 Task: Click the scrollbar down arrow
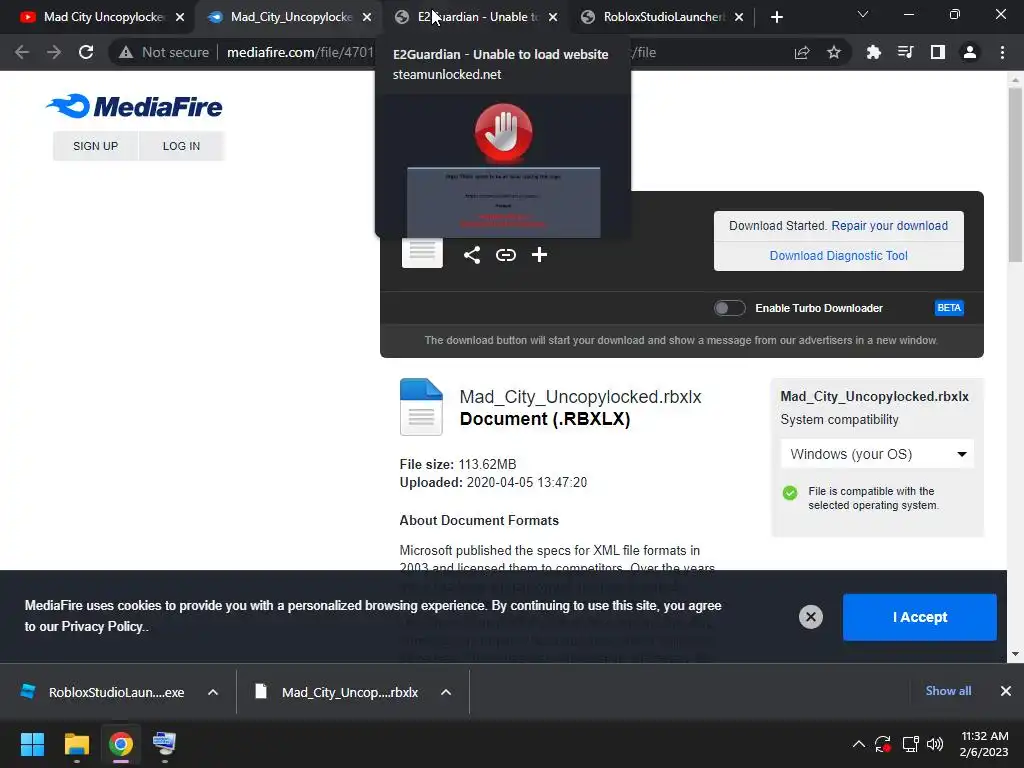[x=1015, y=654]
